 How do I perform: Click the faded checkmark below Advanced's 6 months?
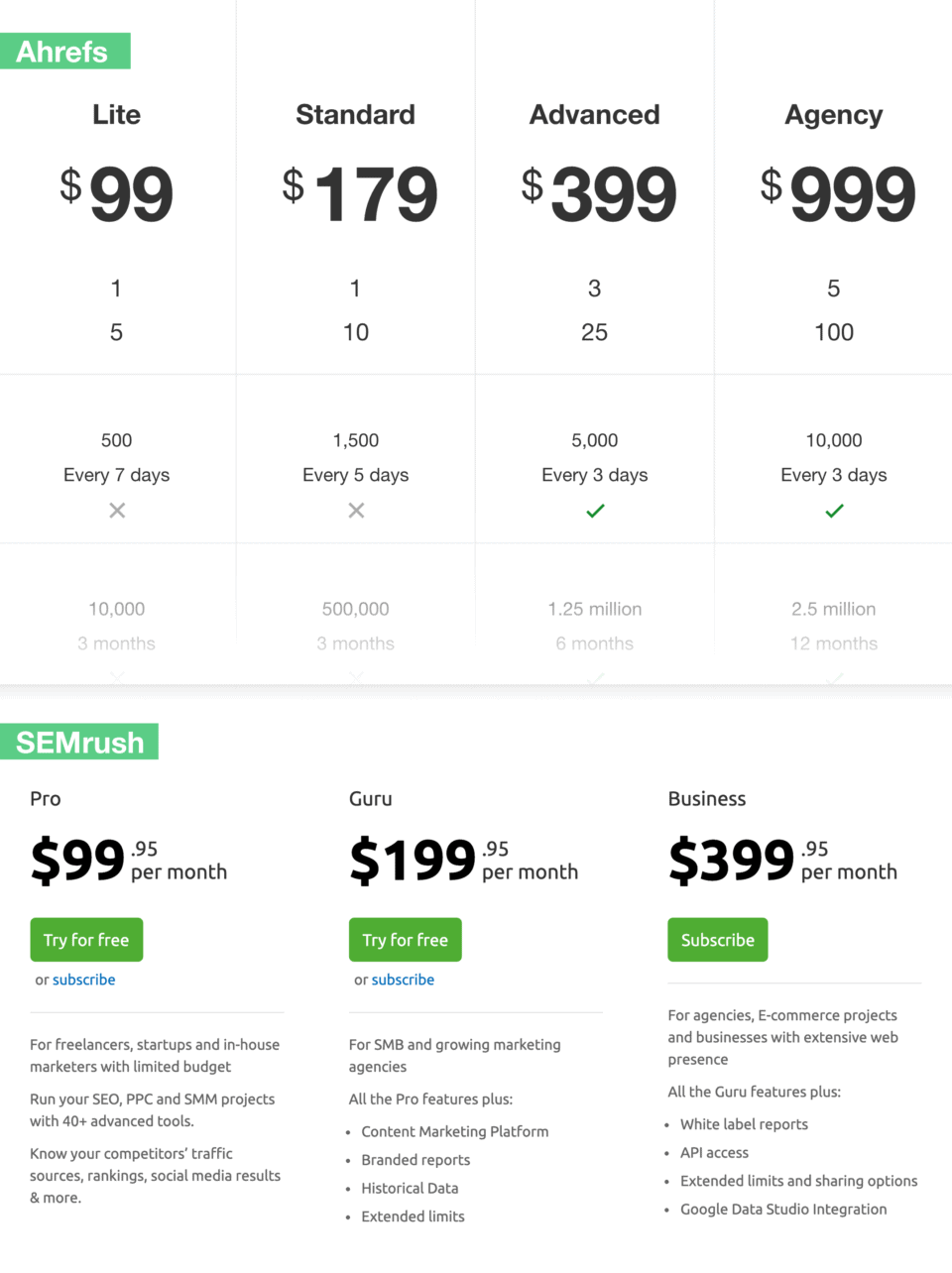click(594, 678)
